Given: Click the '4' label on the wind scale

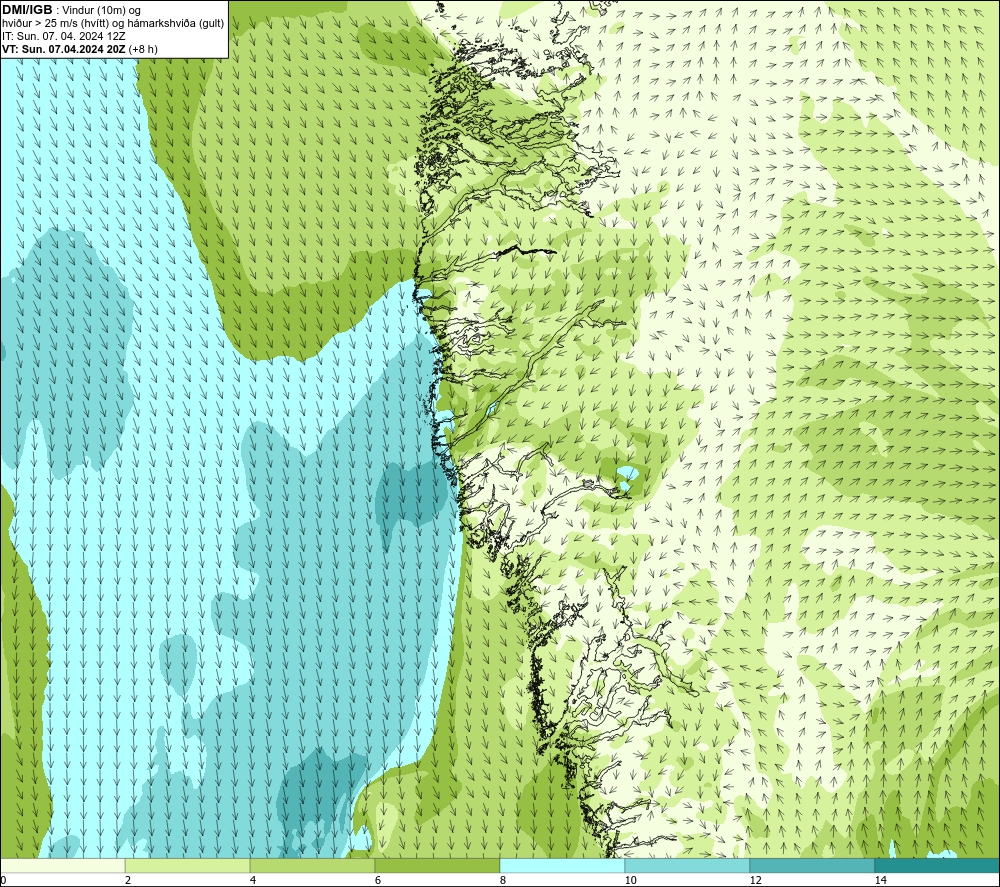Looking at the screenshot, I should tap(253, 880).
